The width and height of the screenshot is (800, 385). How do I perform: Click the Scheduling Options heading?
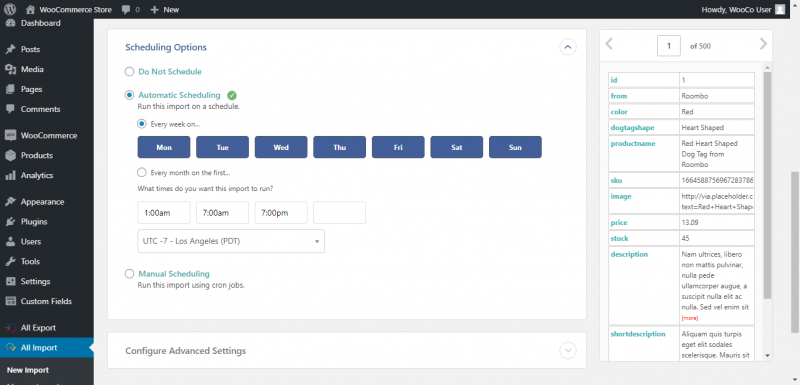(166, 47)
